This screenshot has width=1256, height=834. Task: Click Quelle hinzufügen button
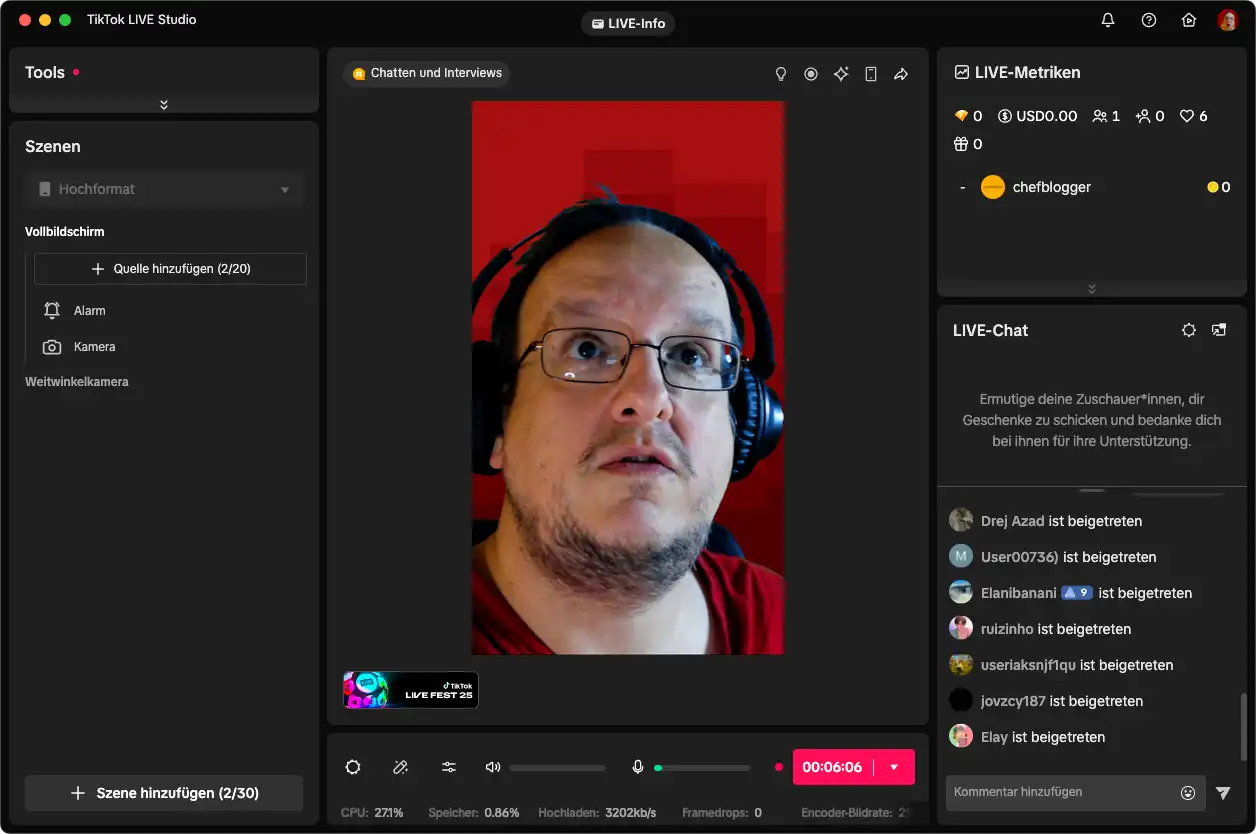pyautogui.click(x=170, y=269)
